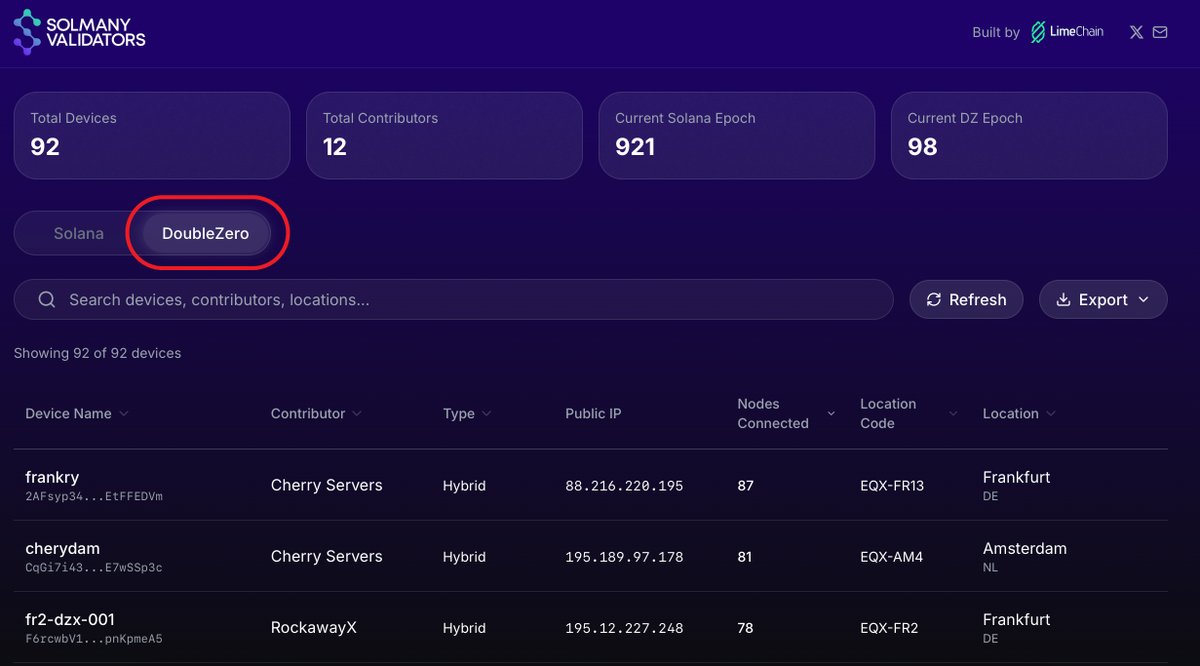Click Hybrid type in frankry row
This screenshot has height=666, width=1200.
click(x=464, y=486)
